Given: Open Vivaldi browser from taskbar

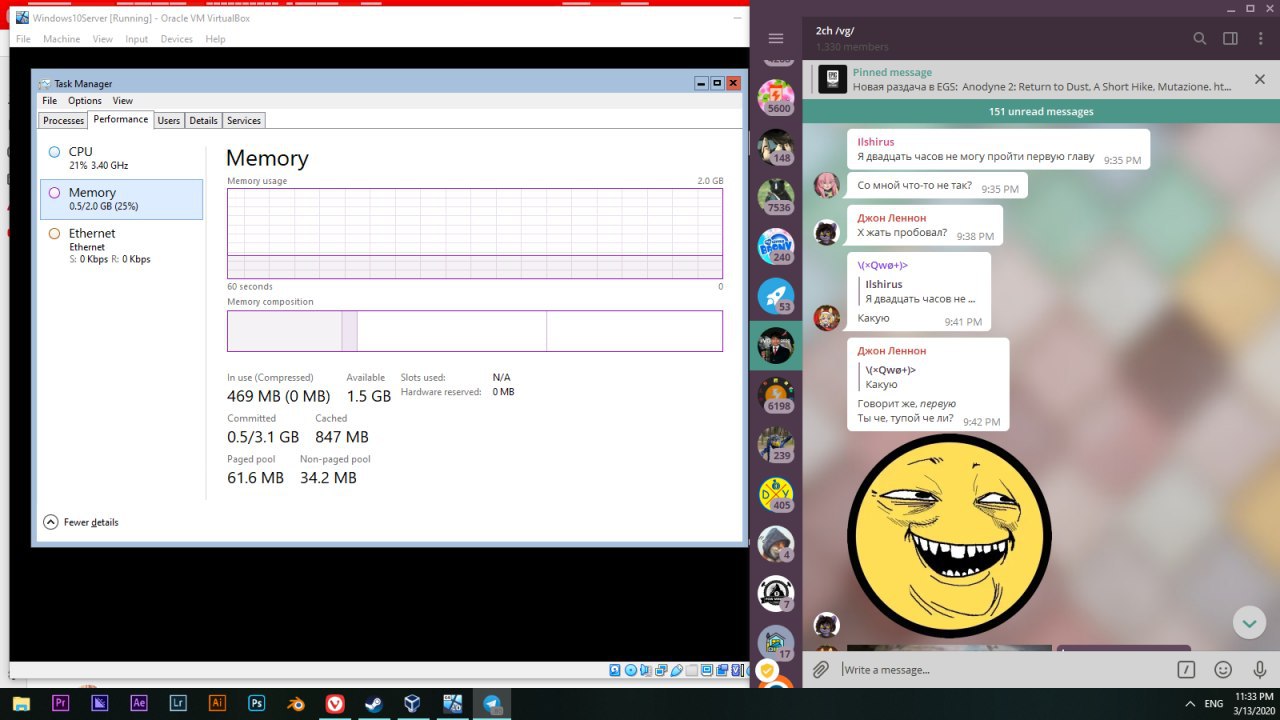Looking at the screenshot, I should [335, 703].
